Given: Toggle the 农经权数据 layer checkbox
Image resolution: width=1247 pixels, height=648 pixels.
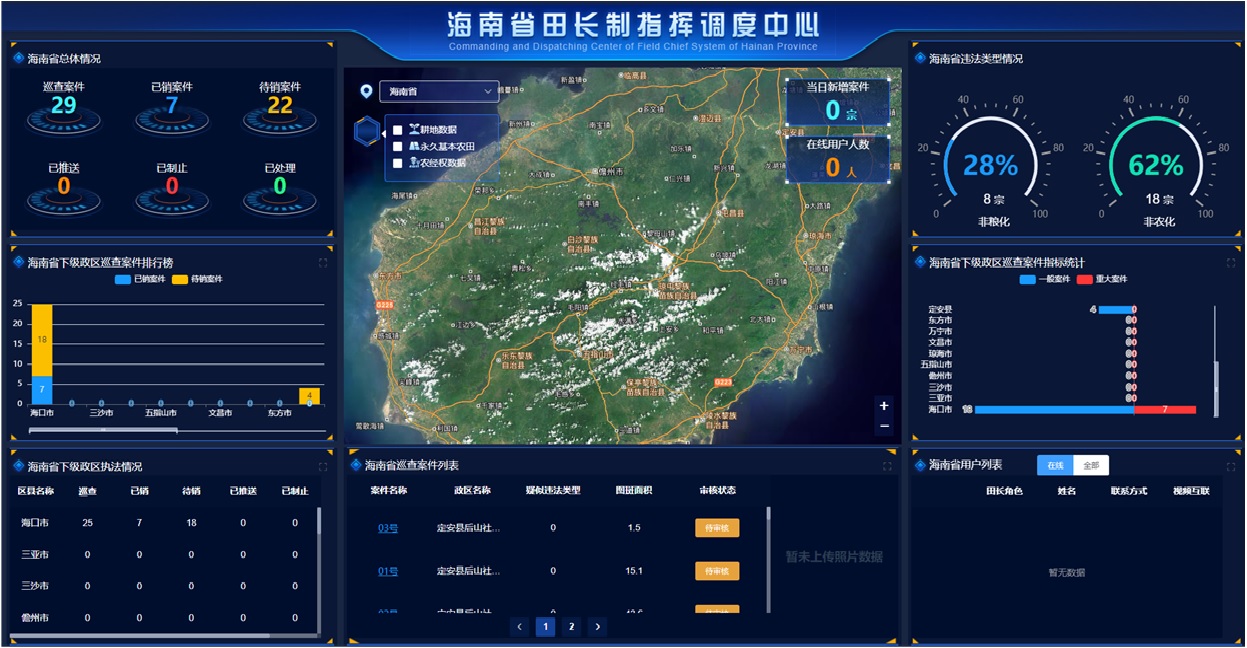Looking at the screenshot, I should click(398, 163).
